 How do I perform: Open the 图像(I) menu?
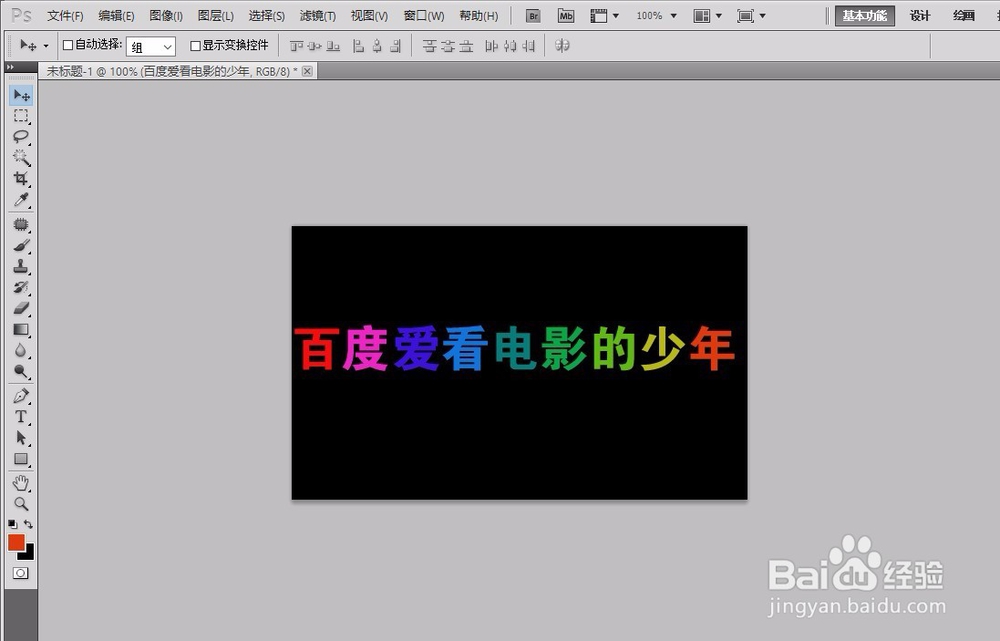(166, 16)
